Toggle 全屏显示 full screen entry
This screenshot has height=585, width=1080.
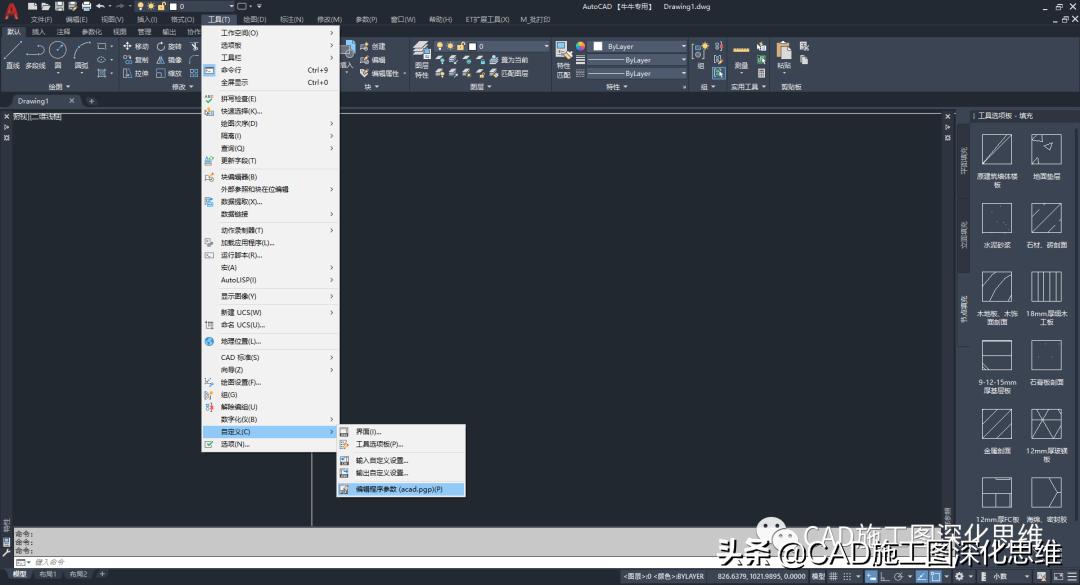point(271,82)
